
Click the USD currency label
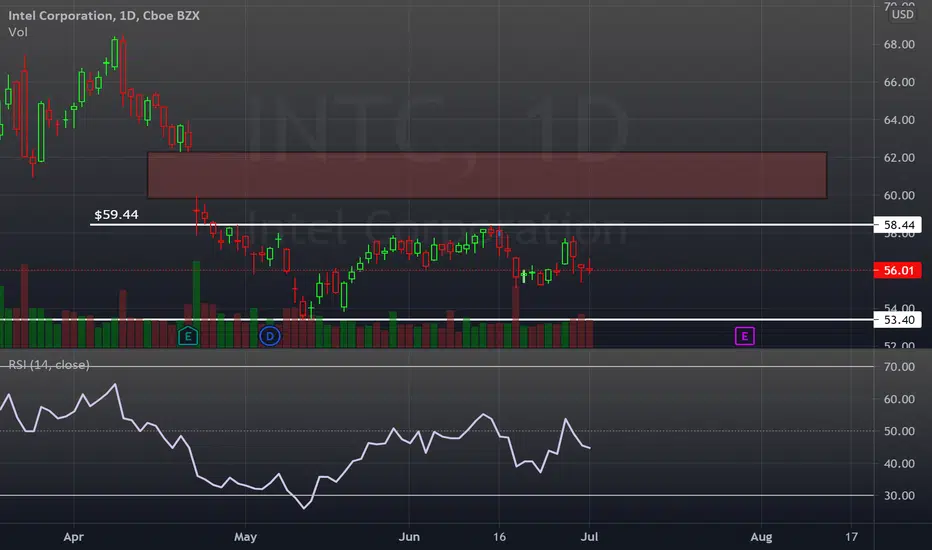click(x=902, y=14)
